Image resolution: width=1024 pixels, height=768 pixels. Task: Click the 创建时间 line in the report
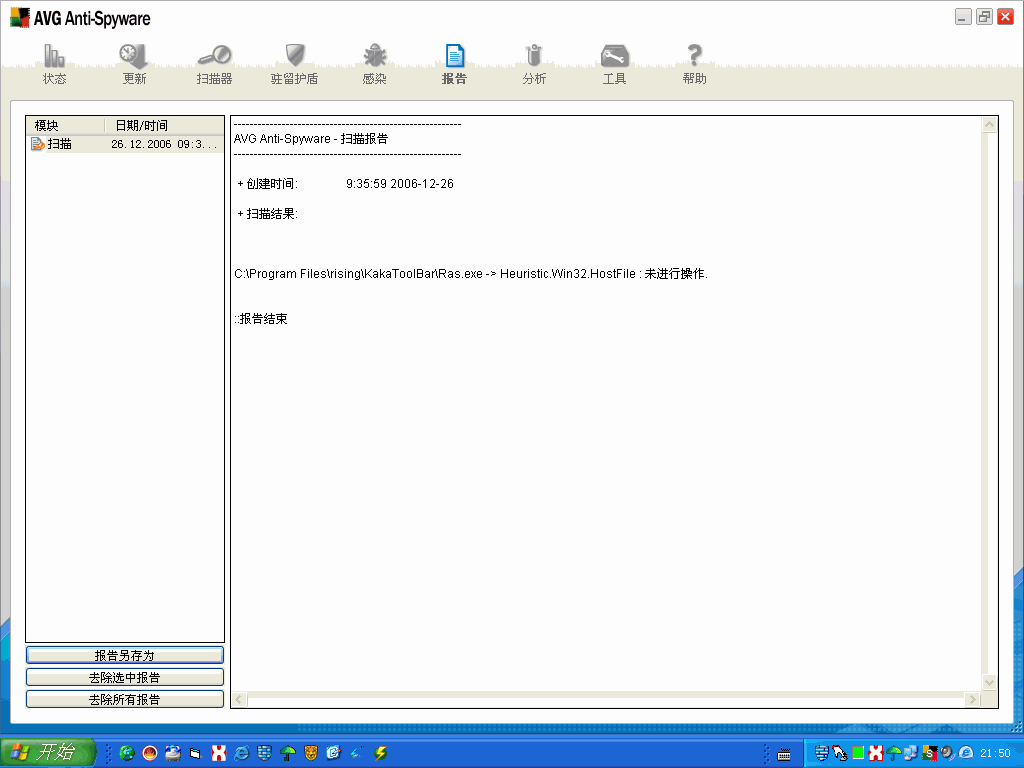tap(345, 184)
